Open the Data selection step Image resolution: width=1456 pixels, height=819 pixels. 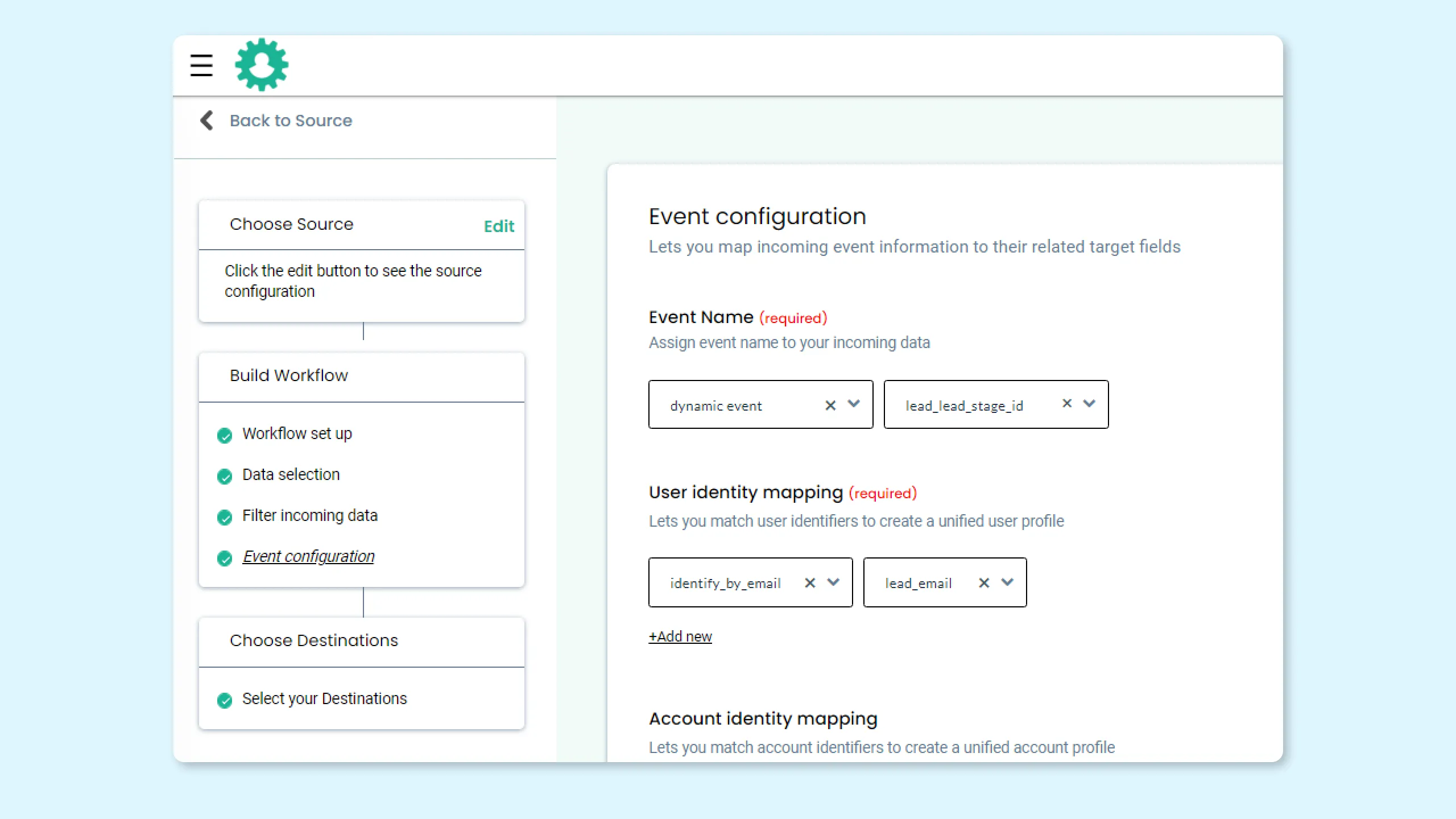point(291,474)
